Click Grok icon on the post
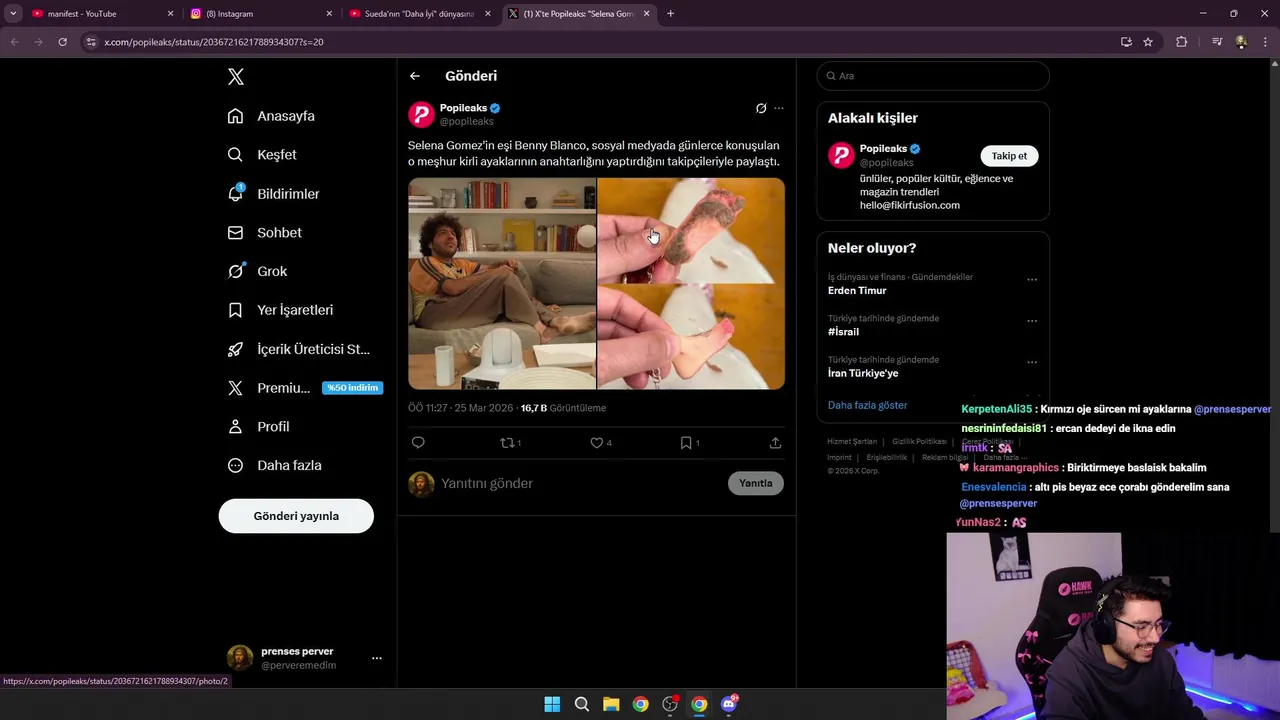The height and width of the screenshot is (720, 1280). (x=761, y=108)
